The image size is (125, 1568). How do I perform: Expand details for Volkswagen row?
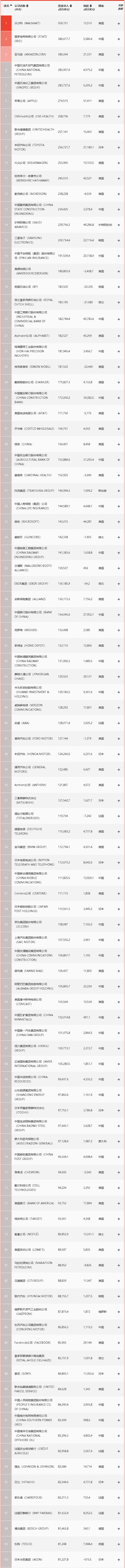(119, 163)
